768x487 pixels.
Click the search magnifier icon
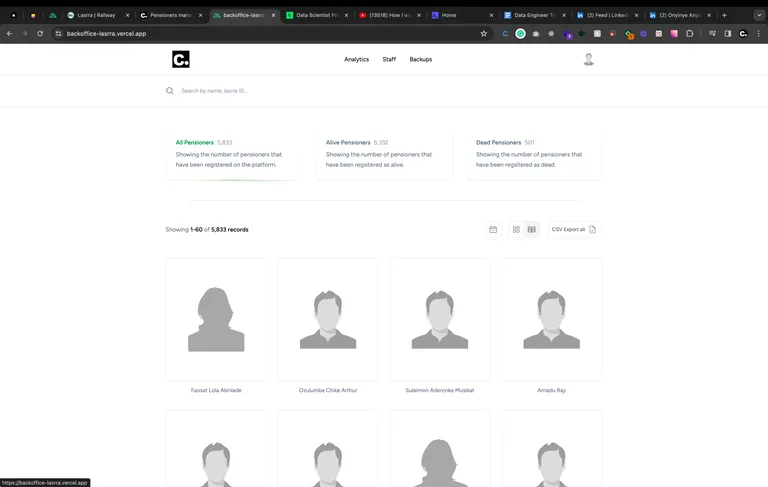[170, 91]
